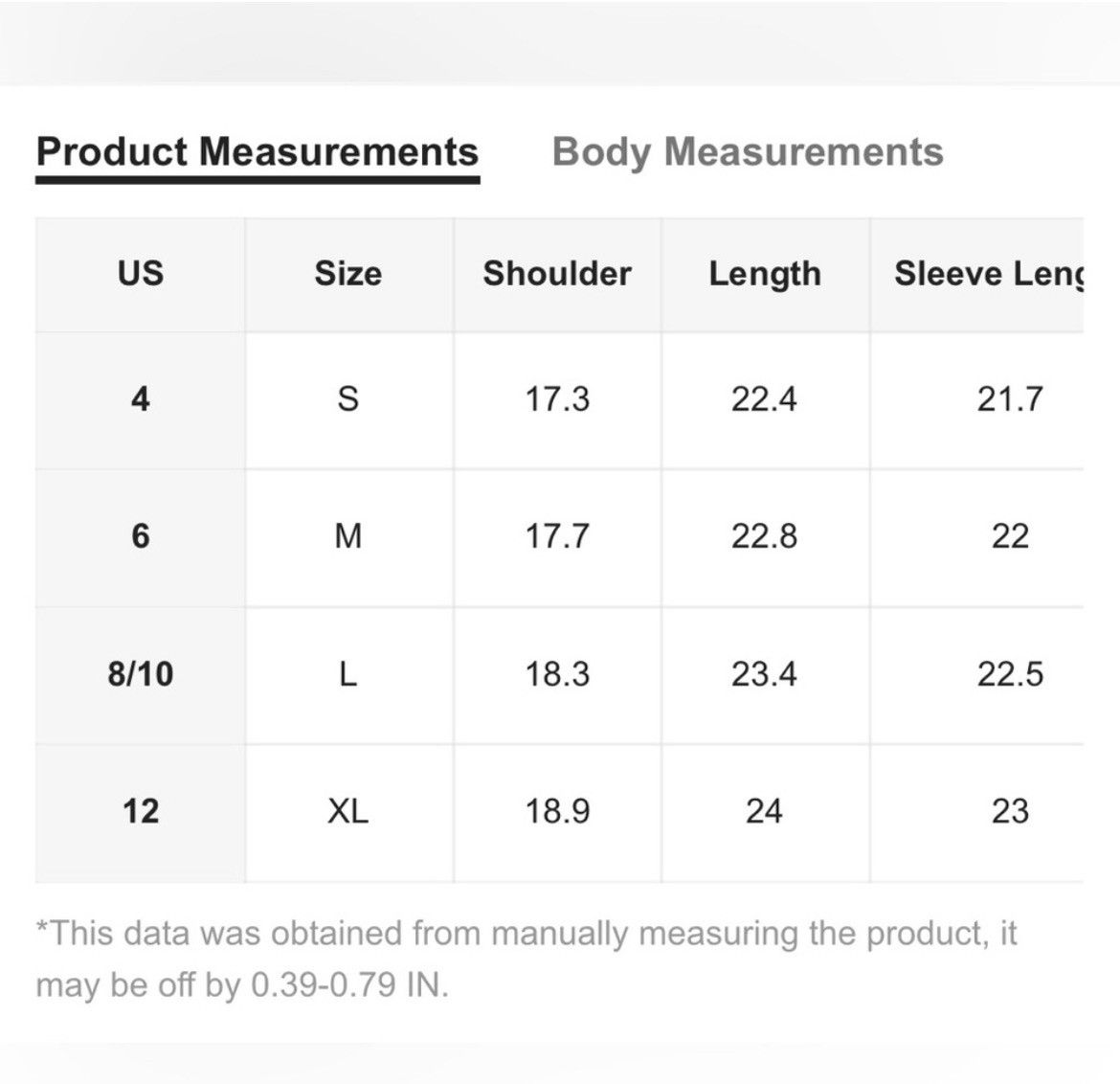Click the L size cell

(x=348, y=674)
